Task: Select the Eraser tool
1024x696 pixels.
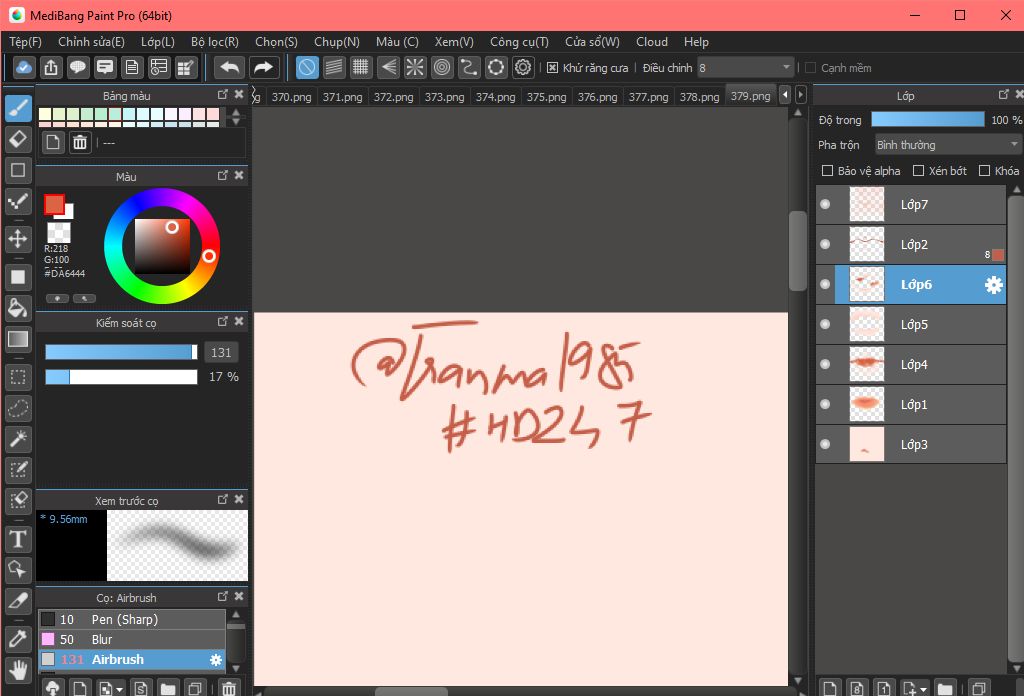Action: (18, 139)
